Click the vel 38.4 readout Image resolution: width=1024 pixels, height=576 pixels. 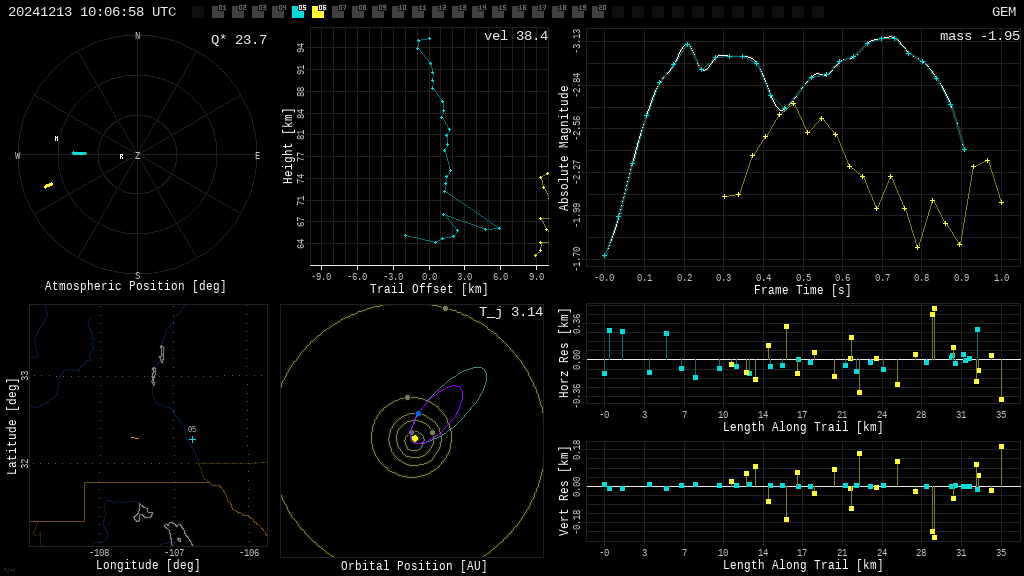pos(515,37)
